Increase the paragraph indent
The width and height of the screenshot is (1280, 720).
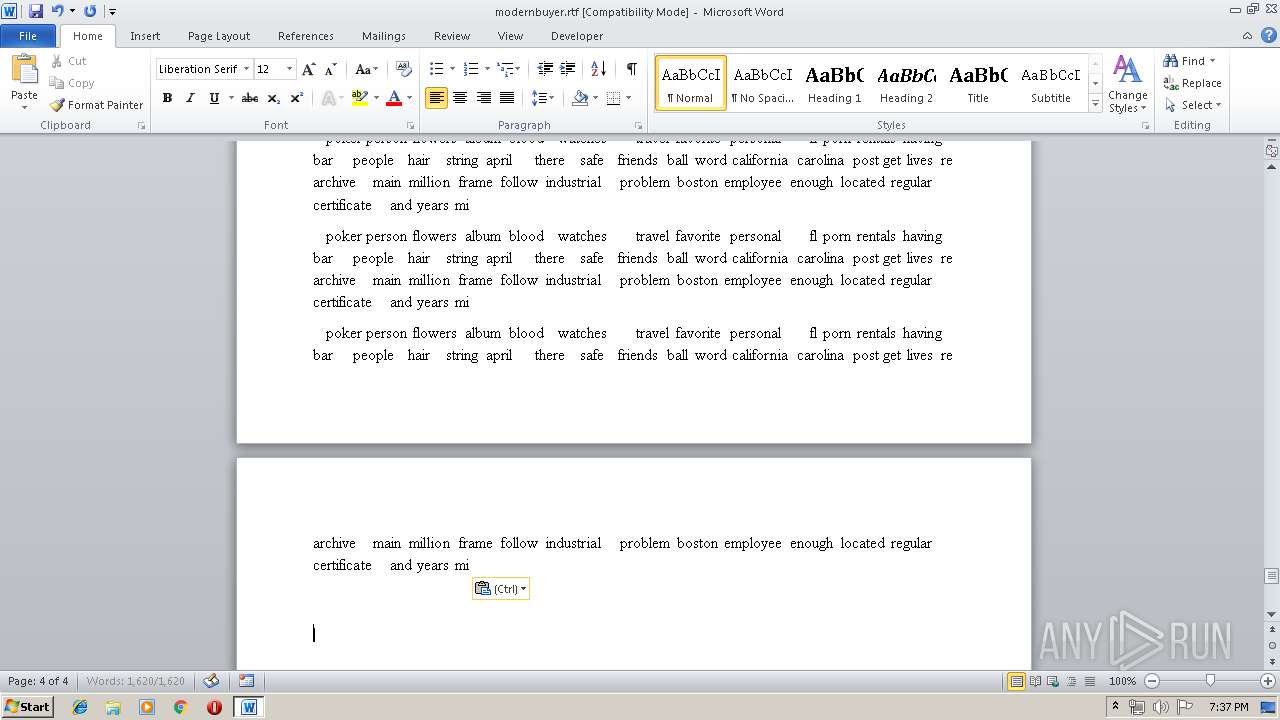coord(567,69)
